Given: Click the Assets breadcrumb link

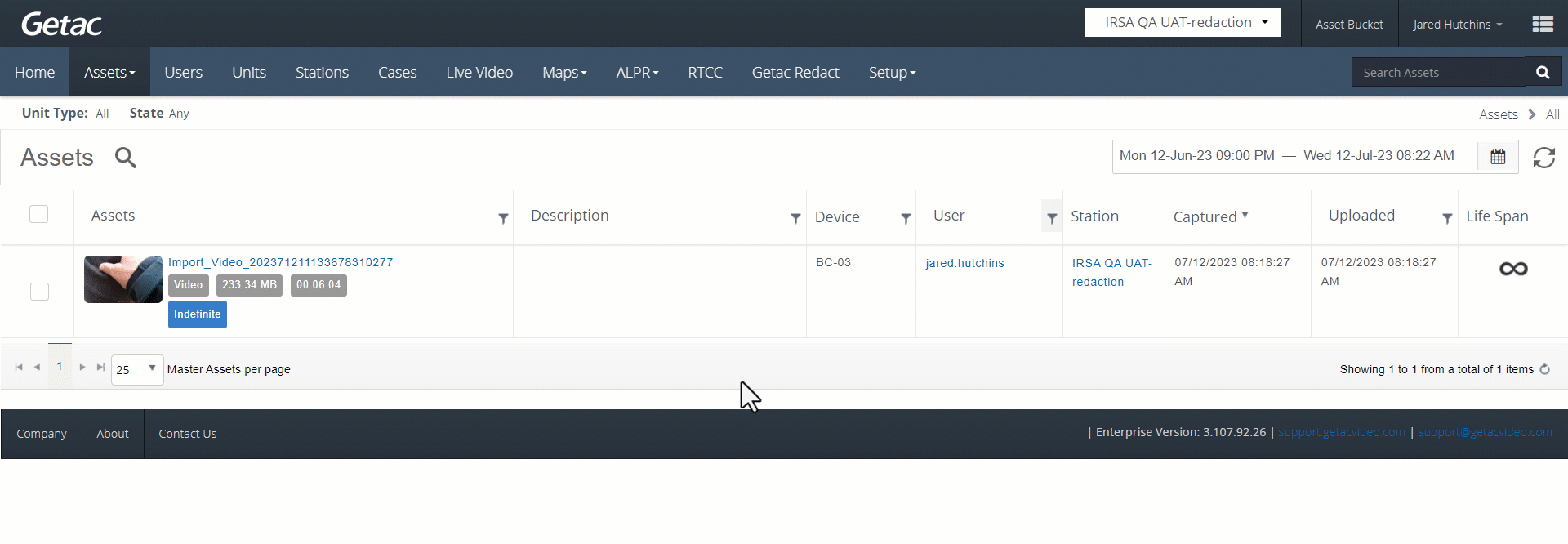Looking at the screenshot, I should pos(1499,114).
